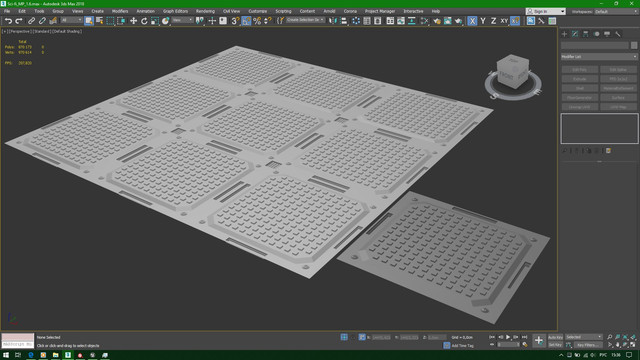Image resolution: width=640 pixels, height=360 pixels.
Task: Select the Select Object tool
Action: click(89, 21)
